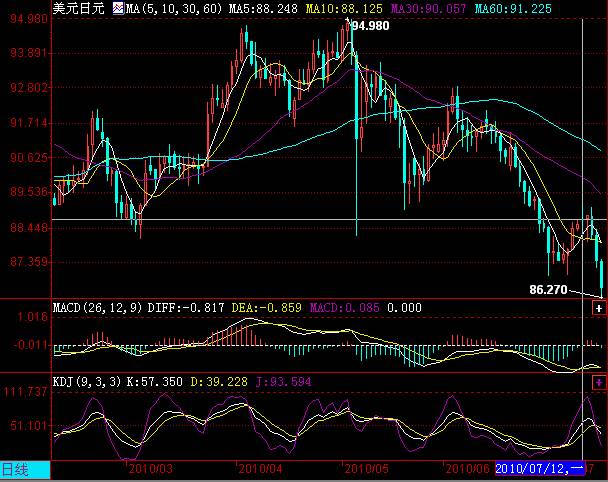
Task: Click the D:39.228 value
Action: click(219, 382)
